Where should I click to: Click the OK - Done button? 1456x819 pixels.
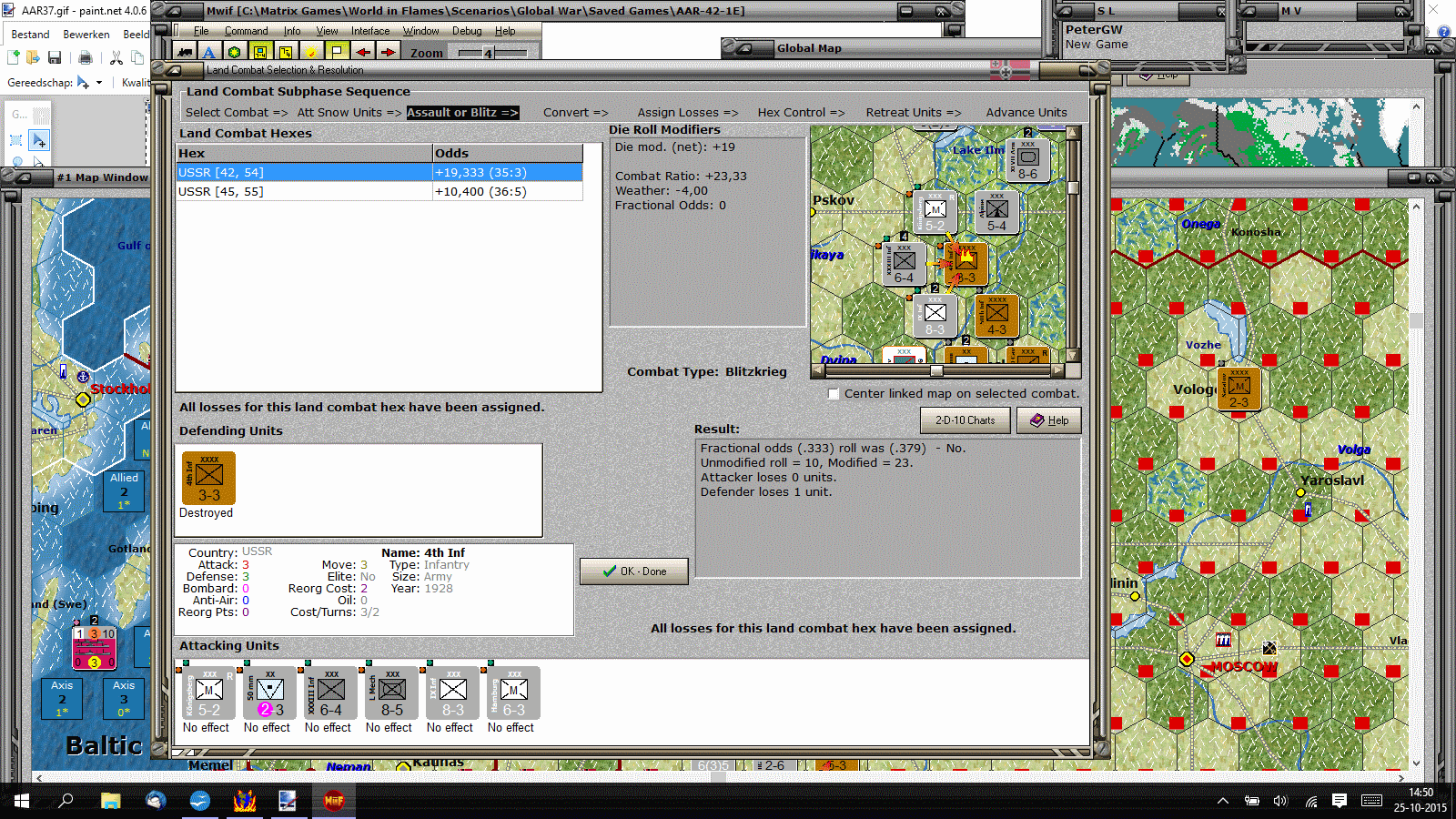634,571
